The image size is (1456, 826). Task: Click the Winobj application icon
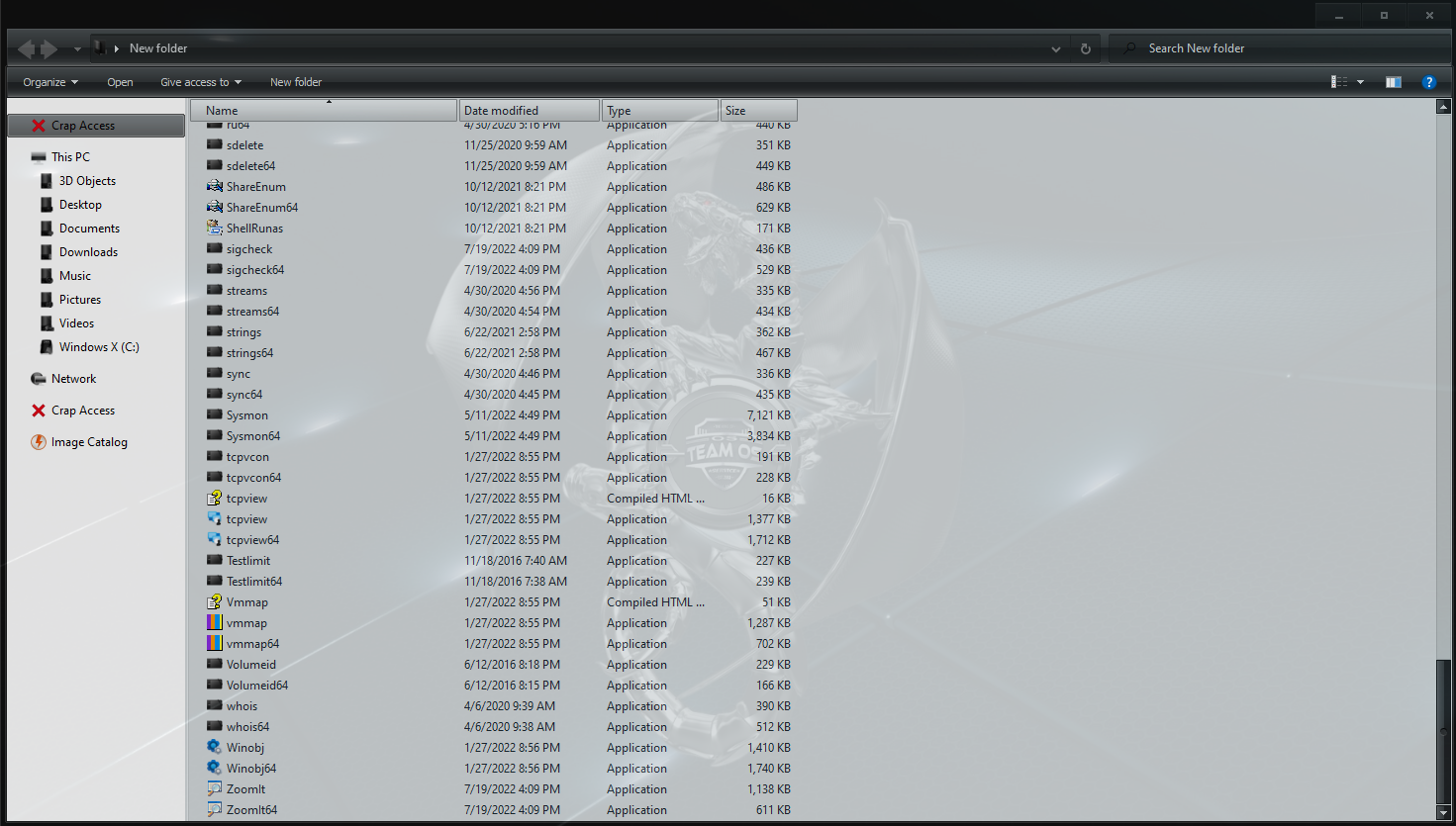coord(214,747)
